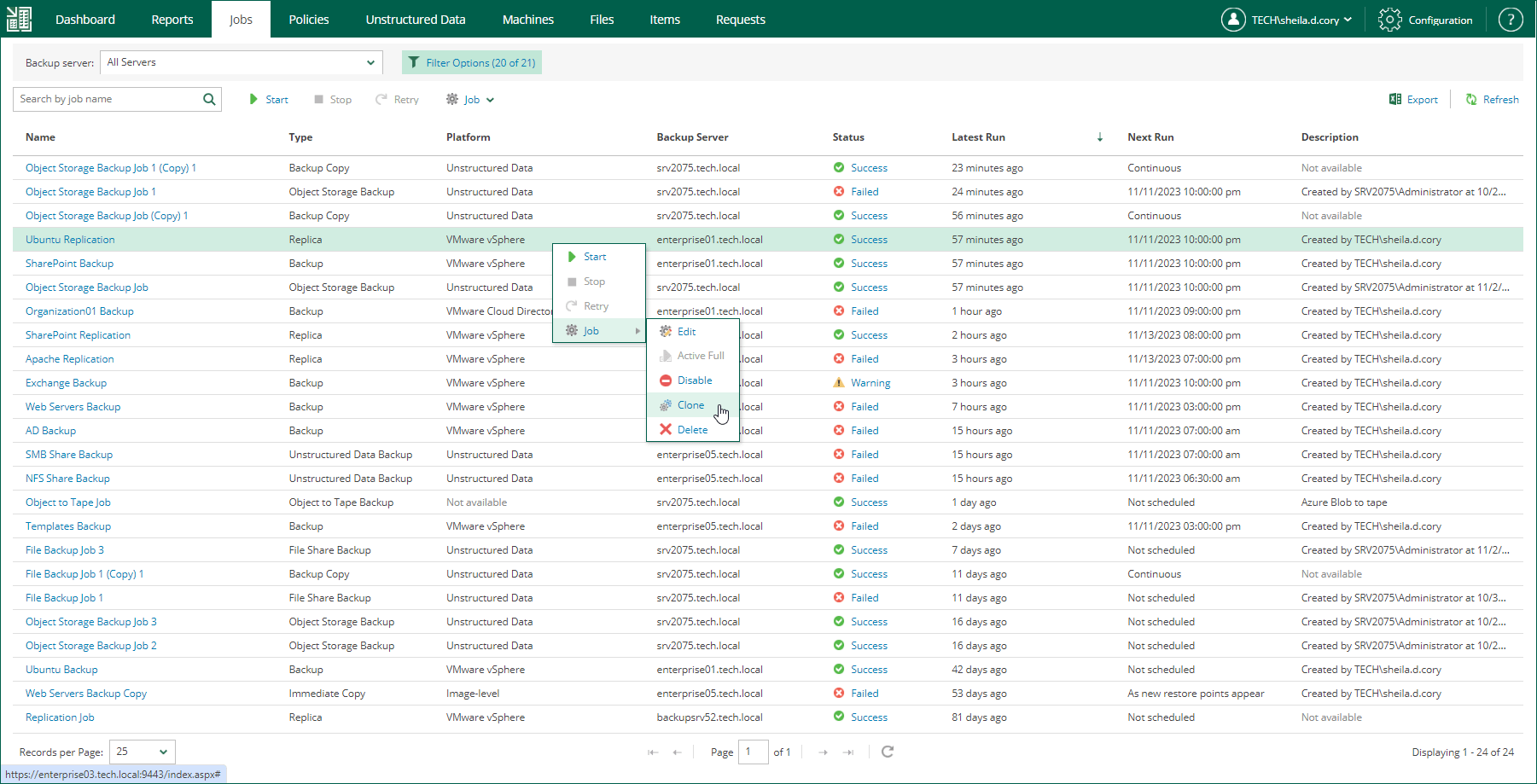Click the Export icon to export the job list
Screen dimensions: 1537x784
click(x=1394, y=99)
